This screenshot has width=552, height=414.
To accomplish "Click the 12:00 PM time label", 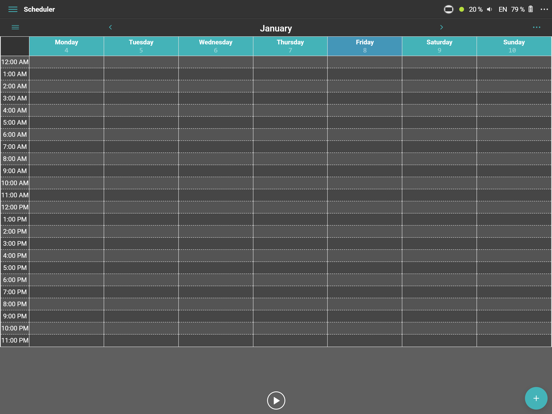I will 15,207.
